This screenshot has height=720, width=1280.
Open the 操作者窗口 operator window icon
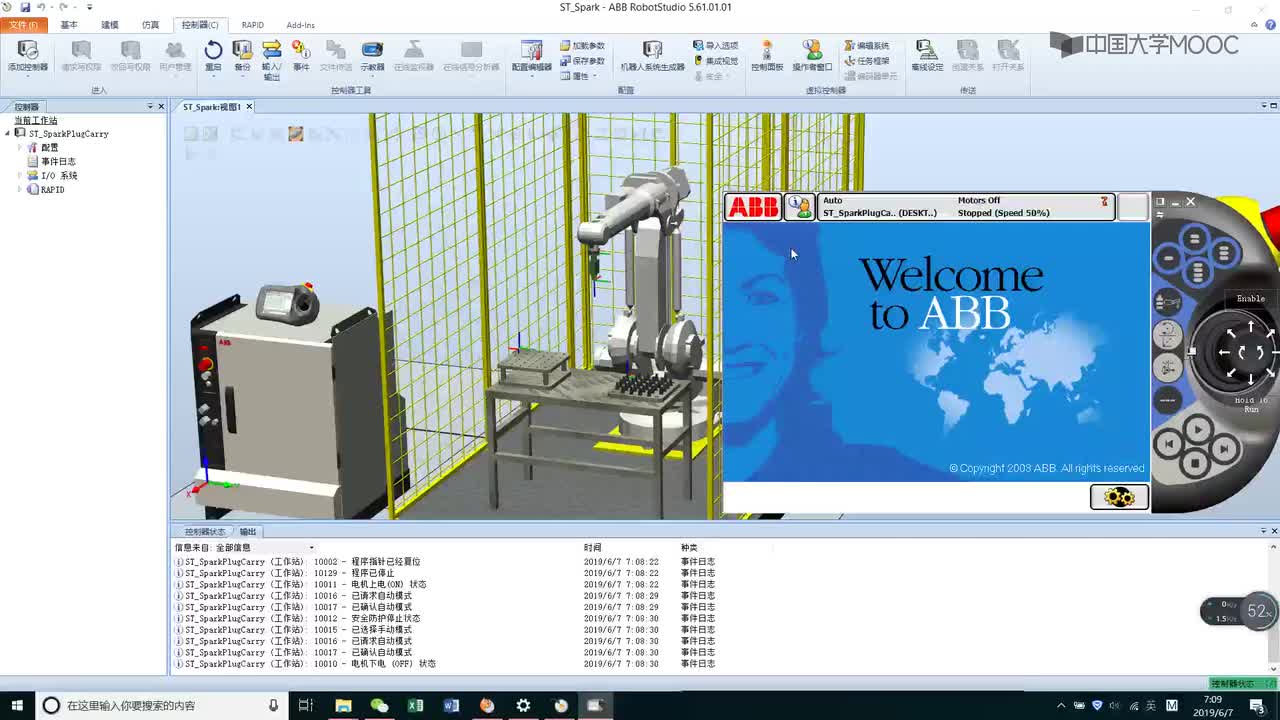[812, 56]
